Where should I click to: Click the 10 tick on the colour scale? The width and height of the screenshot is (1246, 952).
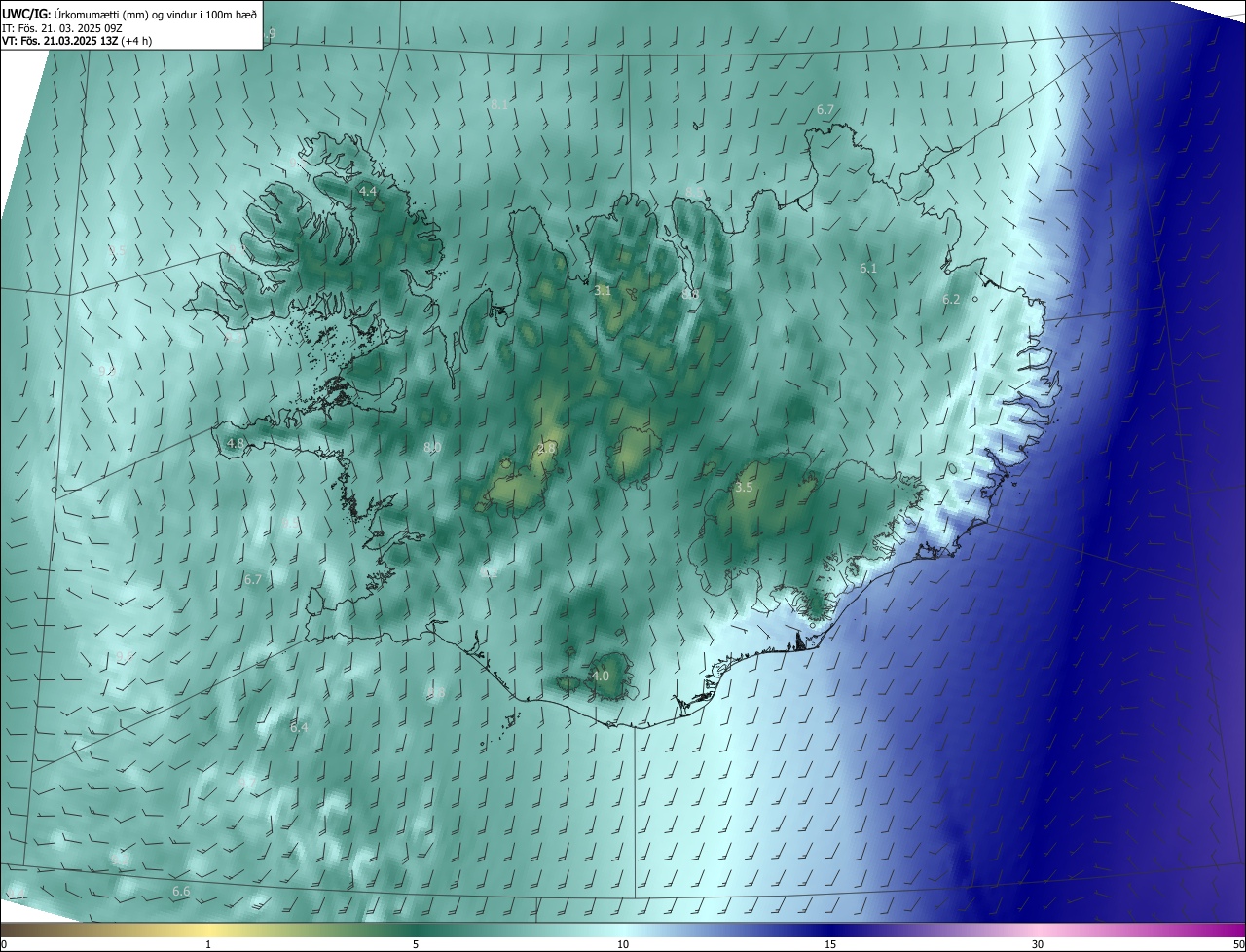pos(623,944)
